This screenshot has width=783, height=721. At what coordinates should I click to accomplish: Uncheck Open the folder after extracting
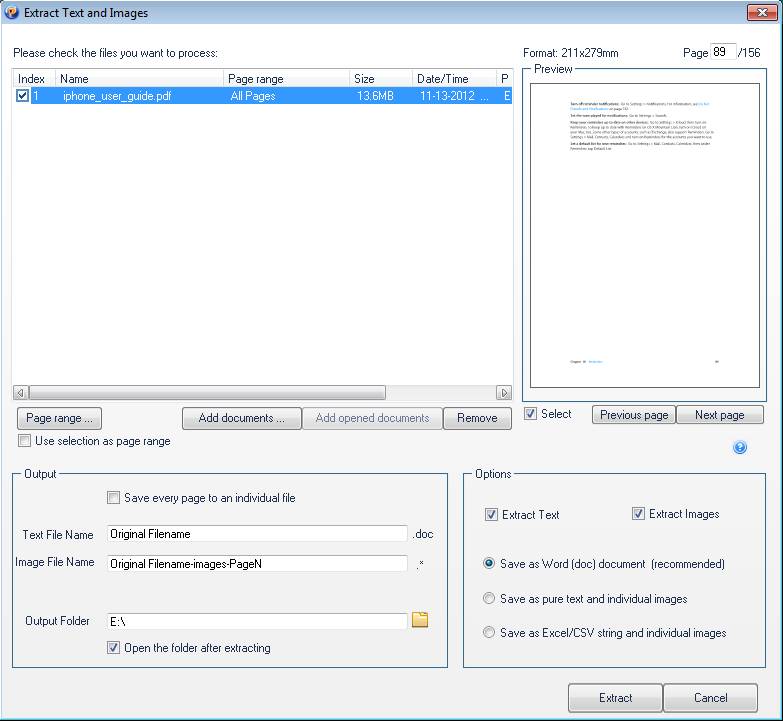click(x=114, y=648)
